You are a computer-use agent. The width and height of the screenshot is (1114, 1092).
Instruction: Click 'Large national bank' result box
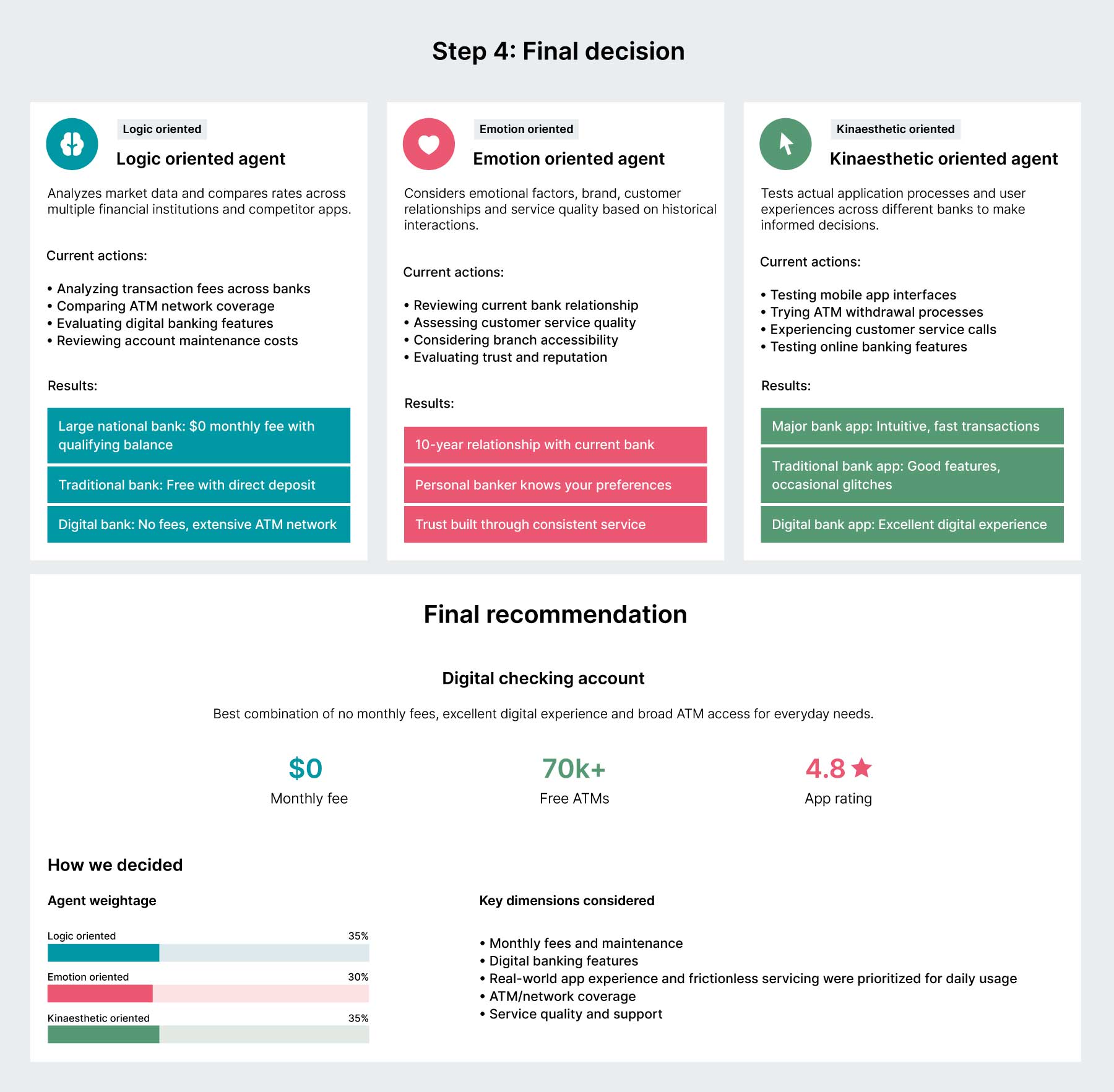pos(199,436)
